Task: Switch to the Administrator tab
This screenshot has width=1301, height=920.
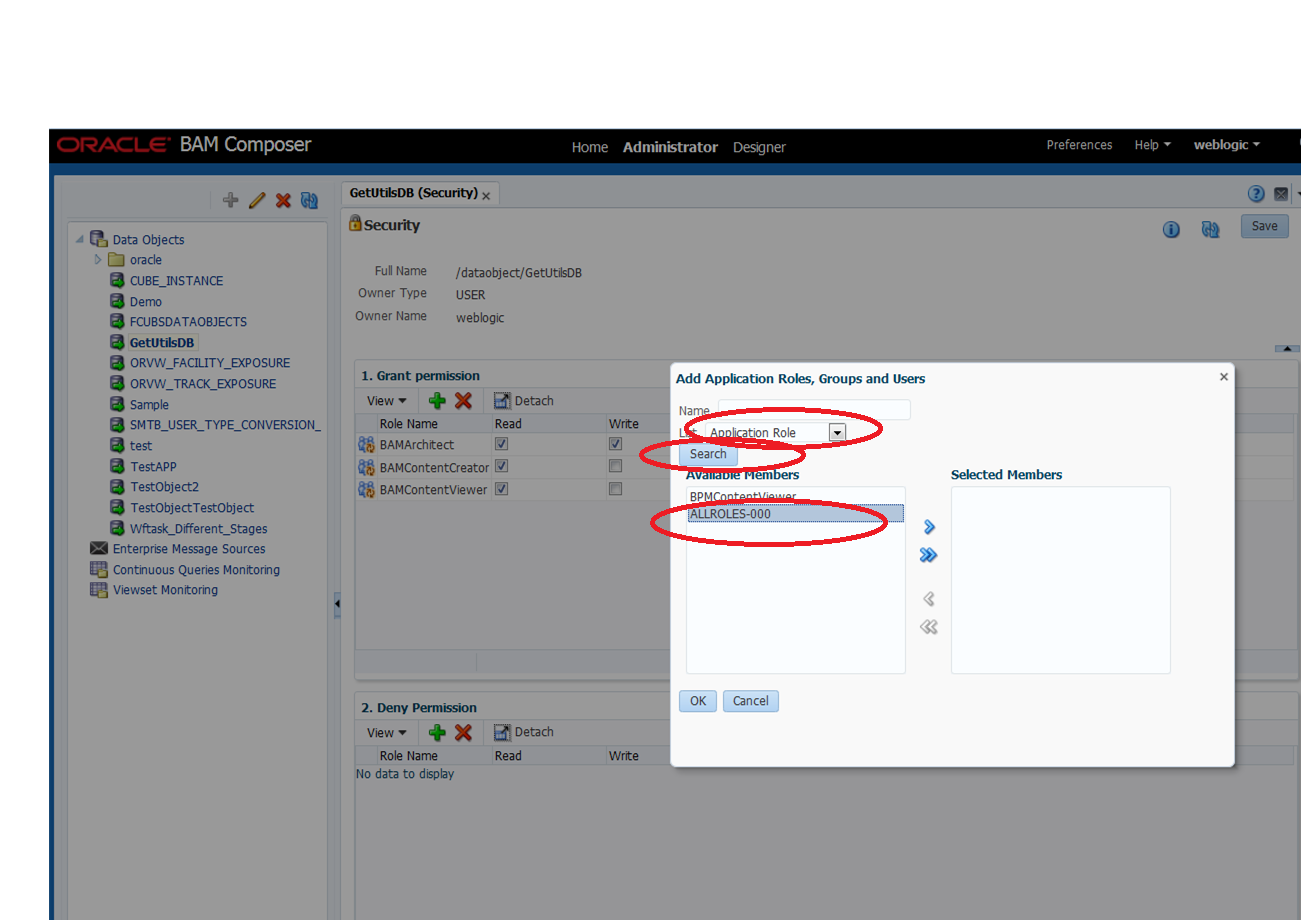Action: [670, 147]
